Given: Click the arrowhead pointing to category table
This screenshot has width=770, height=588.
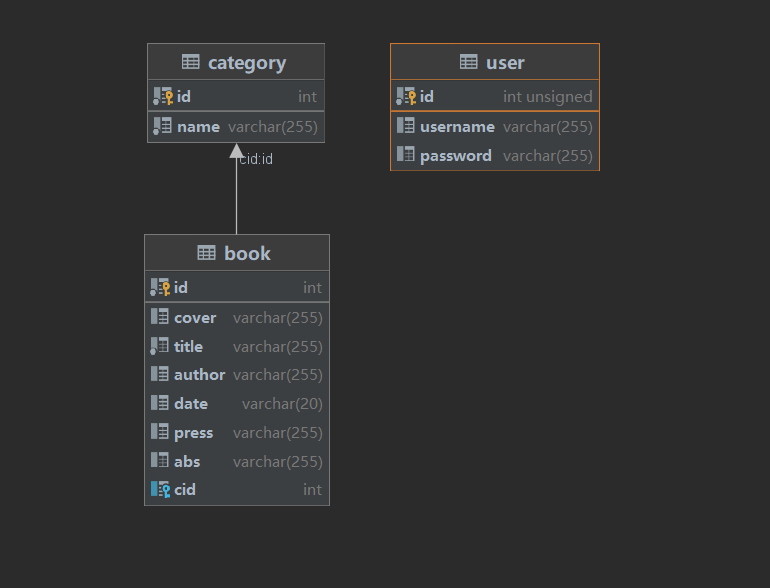Looking at the screenshot, I should 236,151.
